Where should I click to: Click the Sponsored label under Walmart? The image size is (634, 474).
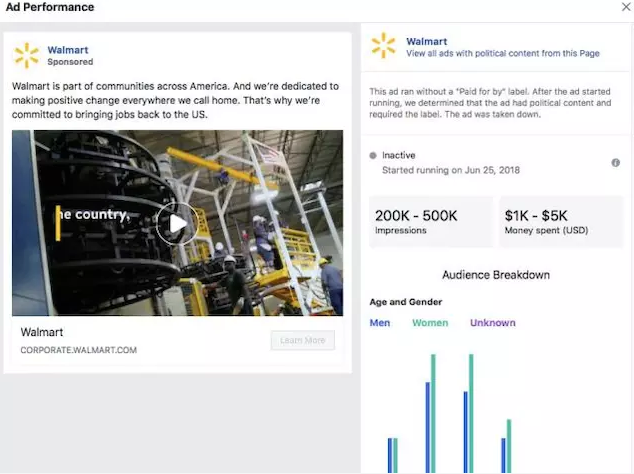70,62
